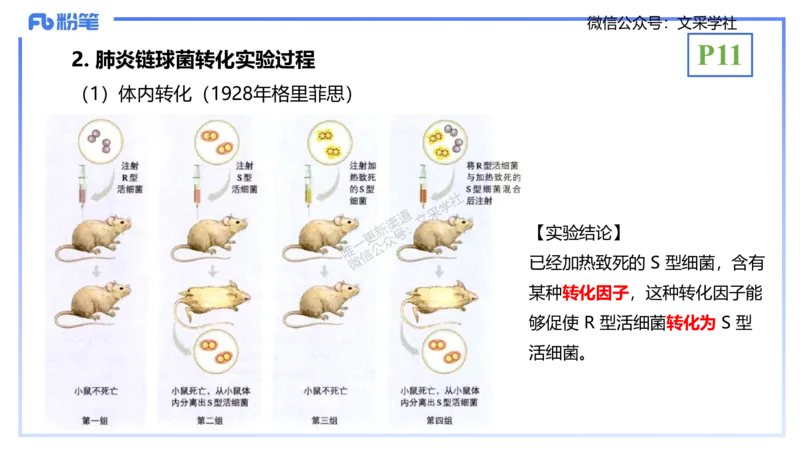Click label 注射S型活细菌
This screenshot has height=450, width=800.
coord(244,178)
